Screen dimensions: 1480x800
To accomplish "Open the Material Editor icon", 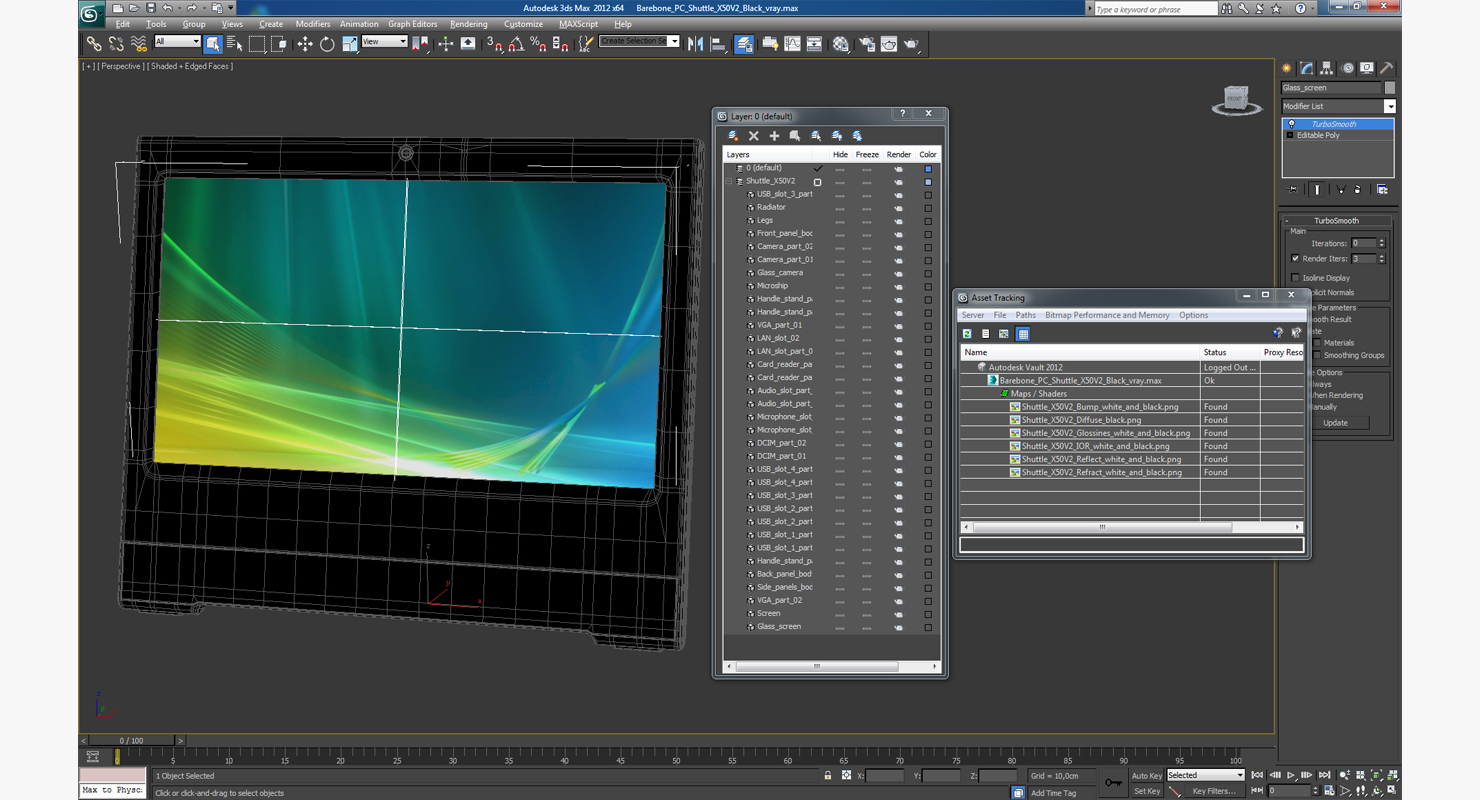I will (841, 44).
